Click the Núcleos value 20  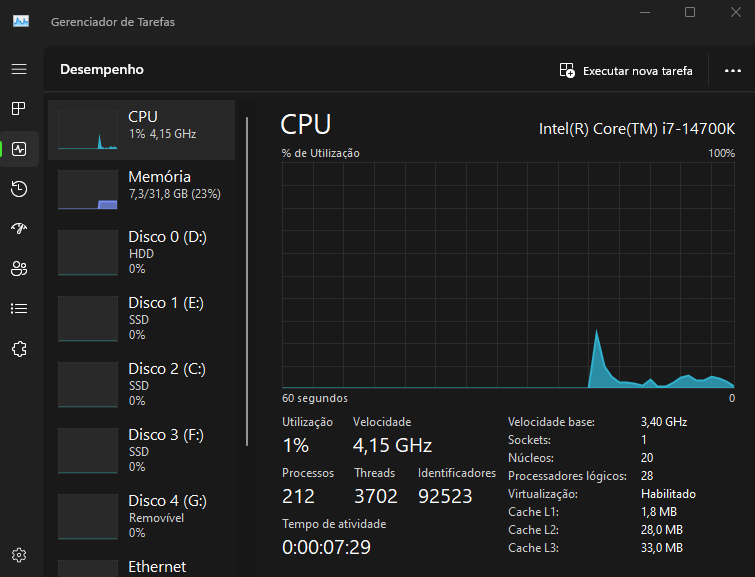tap(647, 458)
